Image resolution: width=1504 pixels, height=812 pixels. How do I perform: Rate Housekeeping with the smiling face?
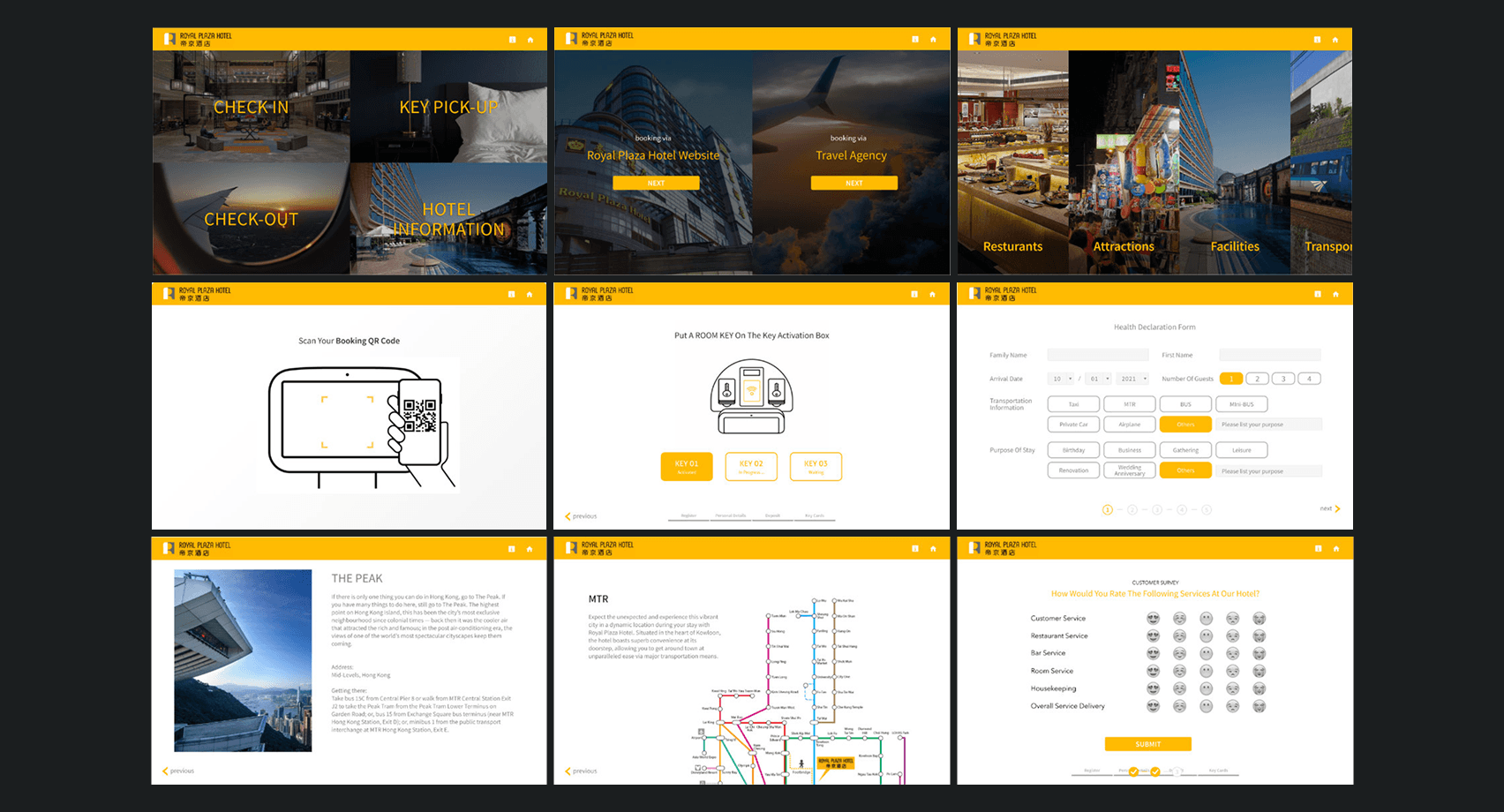(1179, 688)
